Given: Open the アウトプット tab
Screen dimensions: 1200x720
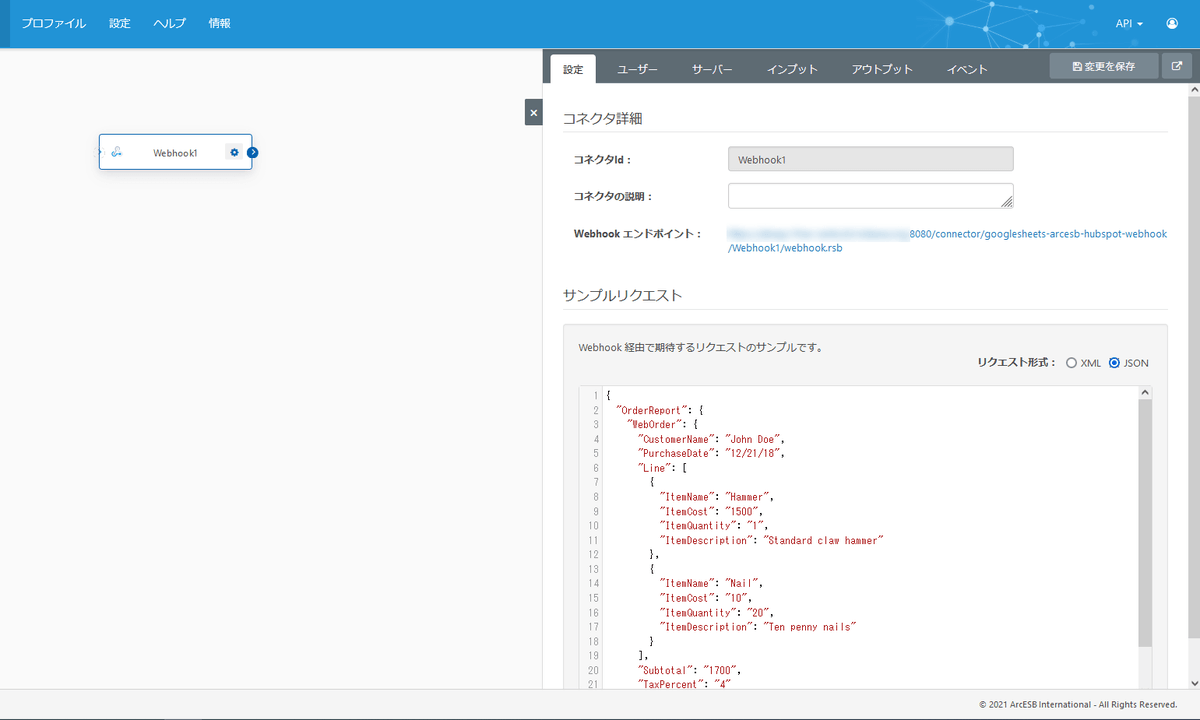Looking at the screenshot, I should [882, 69].
